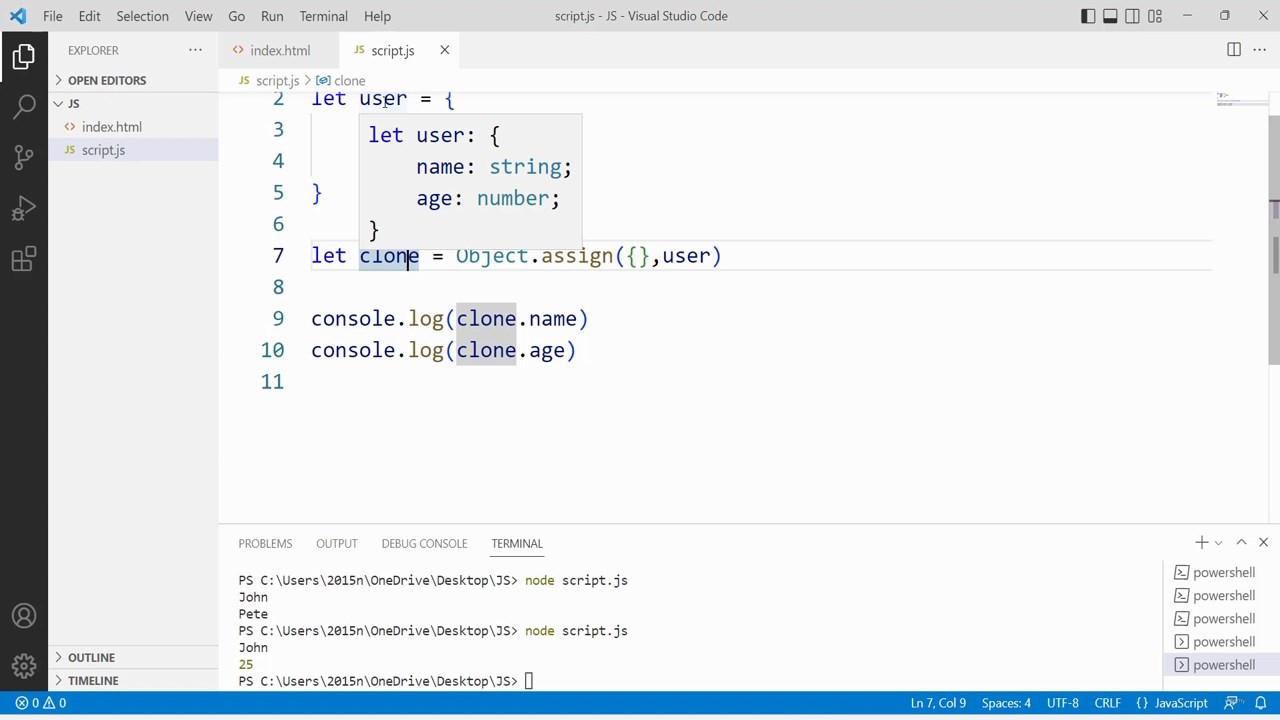This screenshot has width=1280, height=720.
Task: Open the Terminal menu
Action: (323, 16)
